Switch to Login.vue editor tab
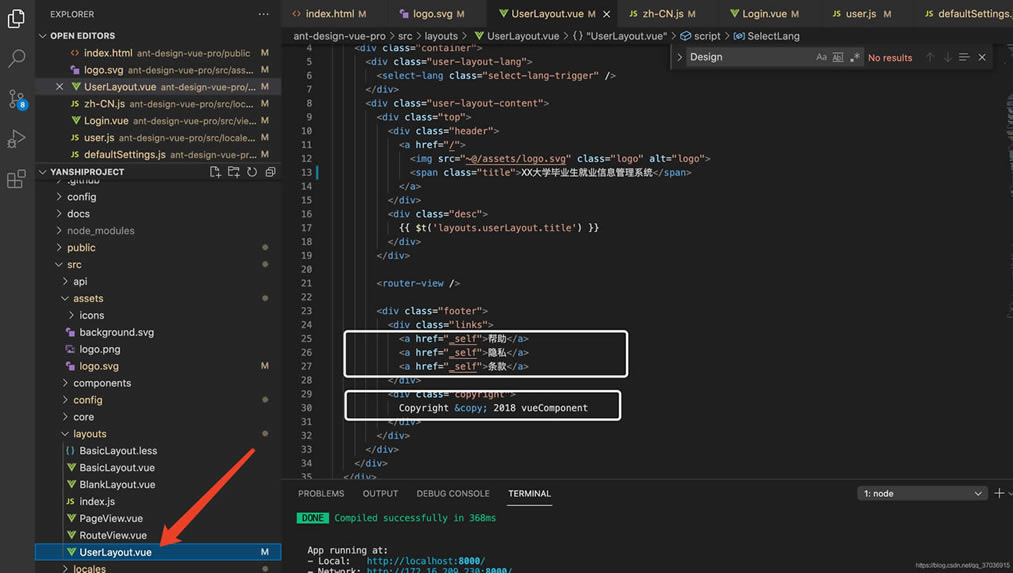This screenshot has height=573, width=1013. coord(765,14)
